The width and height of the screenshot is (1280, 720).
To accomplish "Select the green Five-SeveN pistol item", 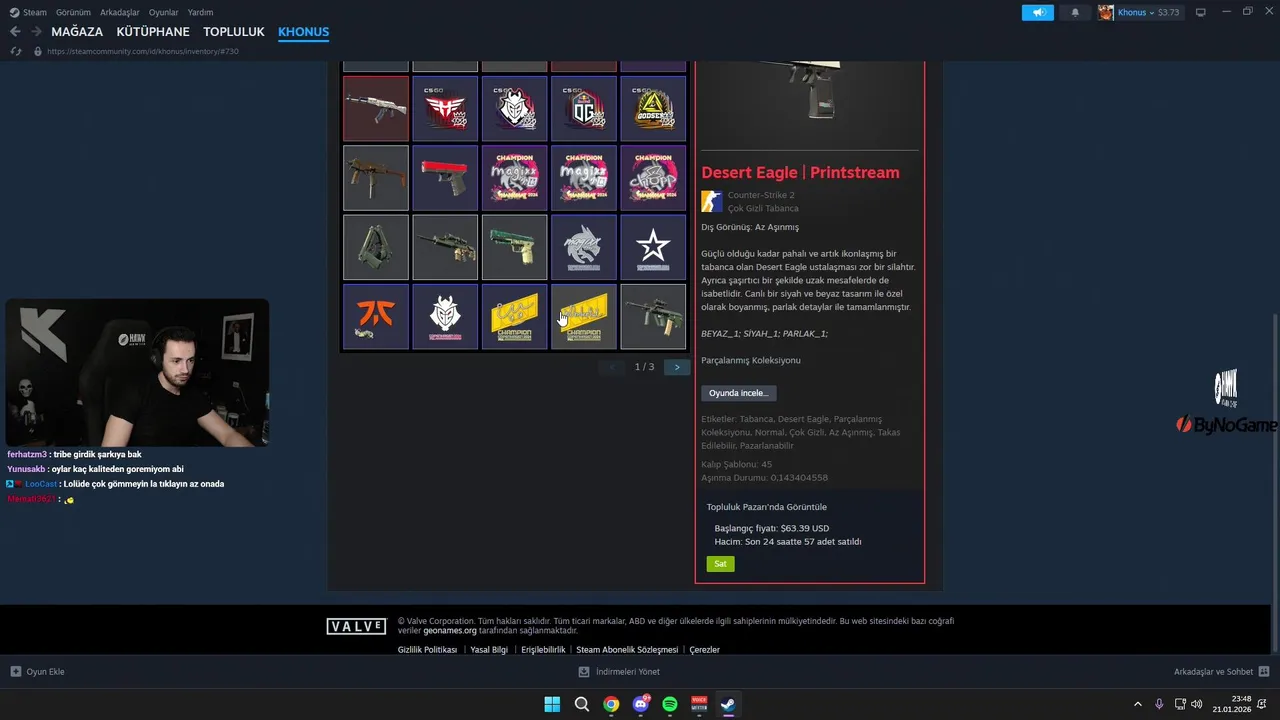I will [515, 247].
